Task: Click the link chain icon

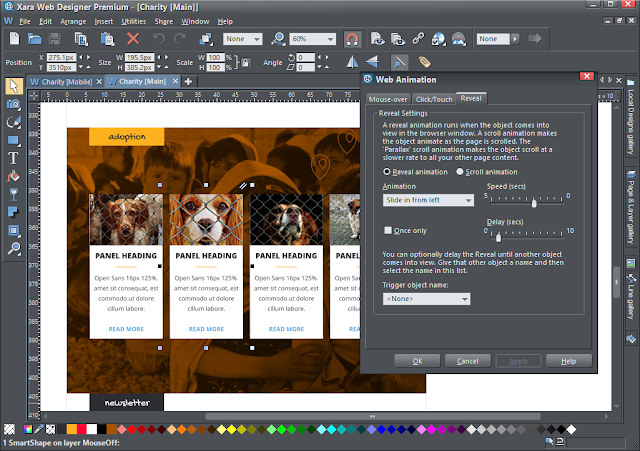Action: 418,39
